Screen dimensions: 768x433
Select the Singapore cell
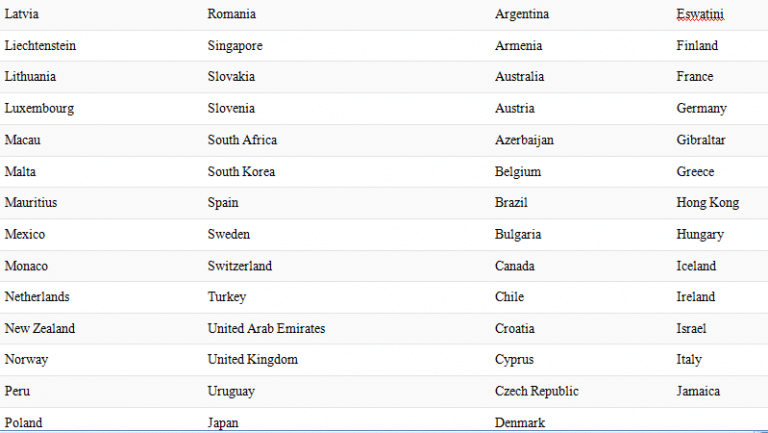(x=235, y=46)
